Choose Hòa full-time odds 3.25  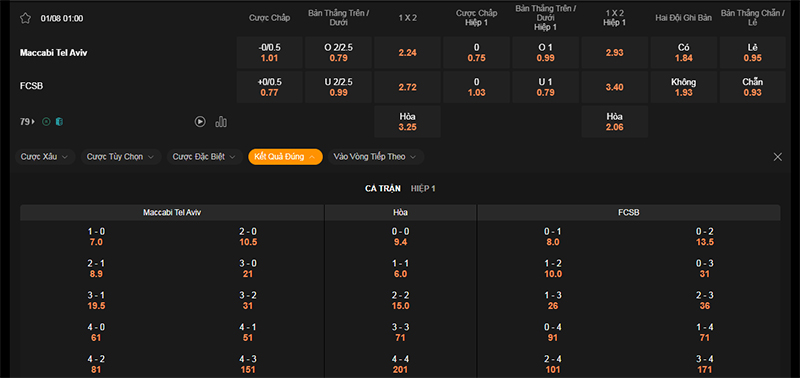pos(407,122)
